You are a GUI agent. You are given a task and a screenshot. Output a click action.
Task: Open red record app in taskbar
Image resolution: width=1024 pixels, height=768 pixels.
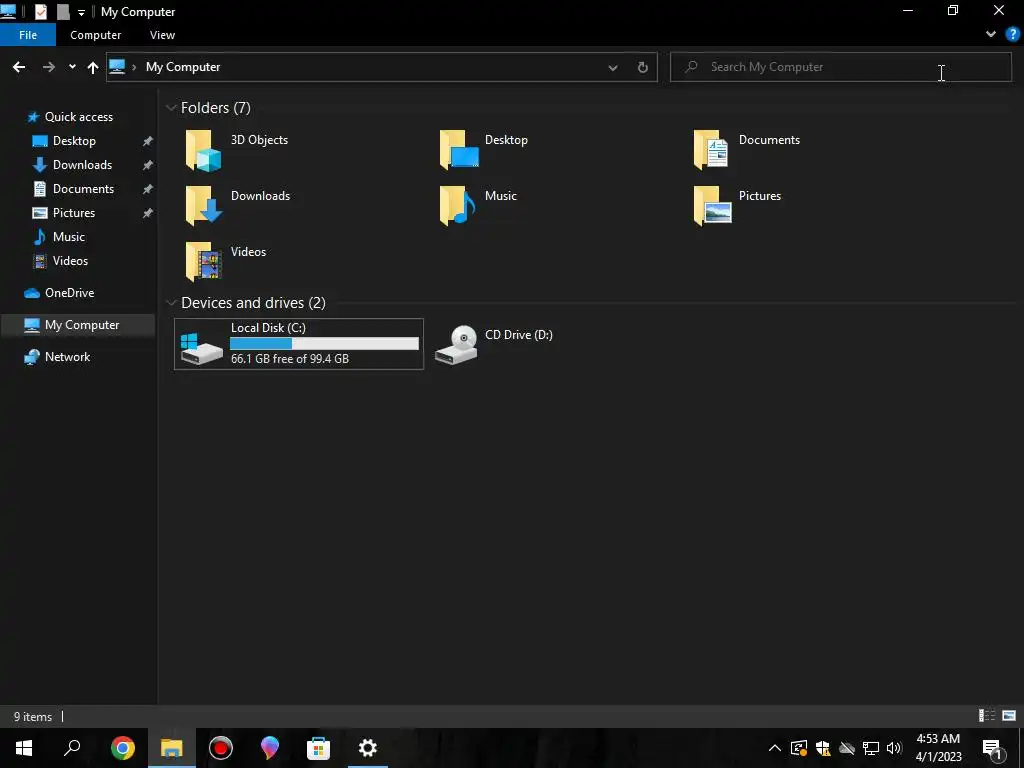(221, 748)
